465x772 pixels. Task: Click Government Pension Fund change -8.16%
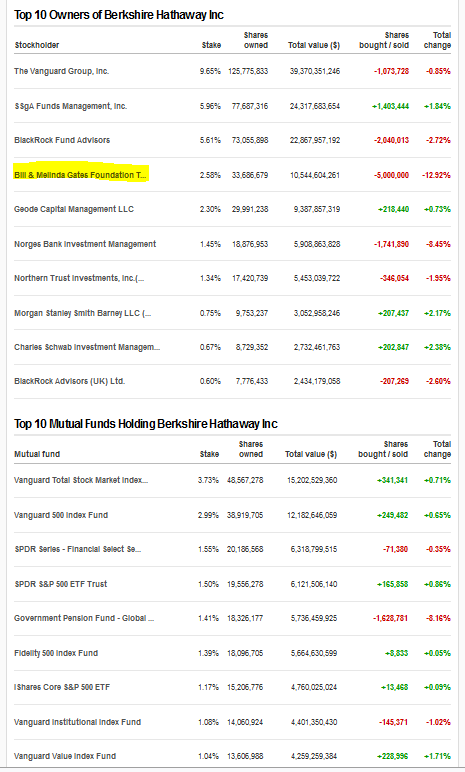click(438, 618)
